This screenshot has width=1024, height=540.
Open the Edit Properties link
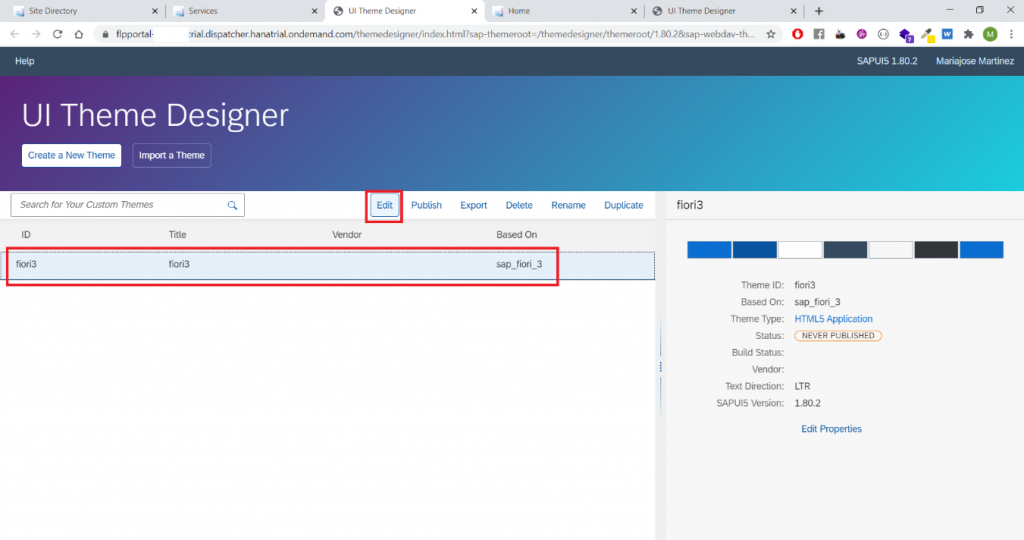pos(831,429)
